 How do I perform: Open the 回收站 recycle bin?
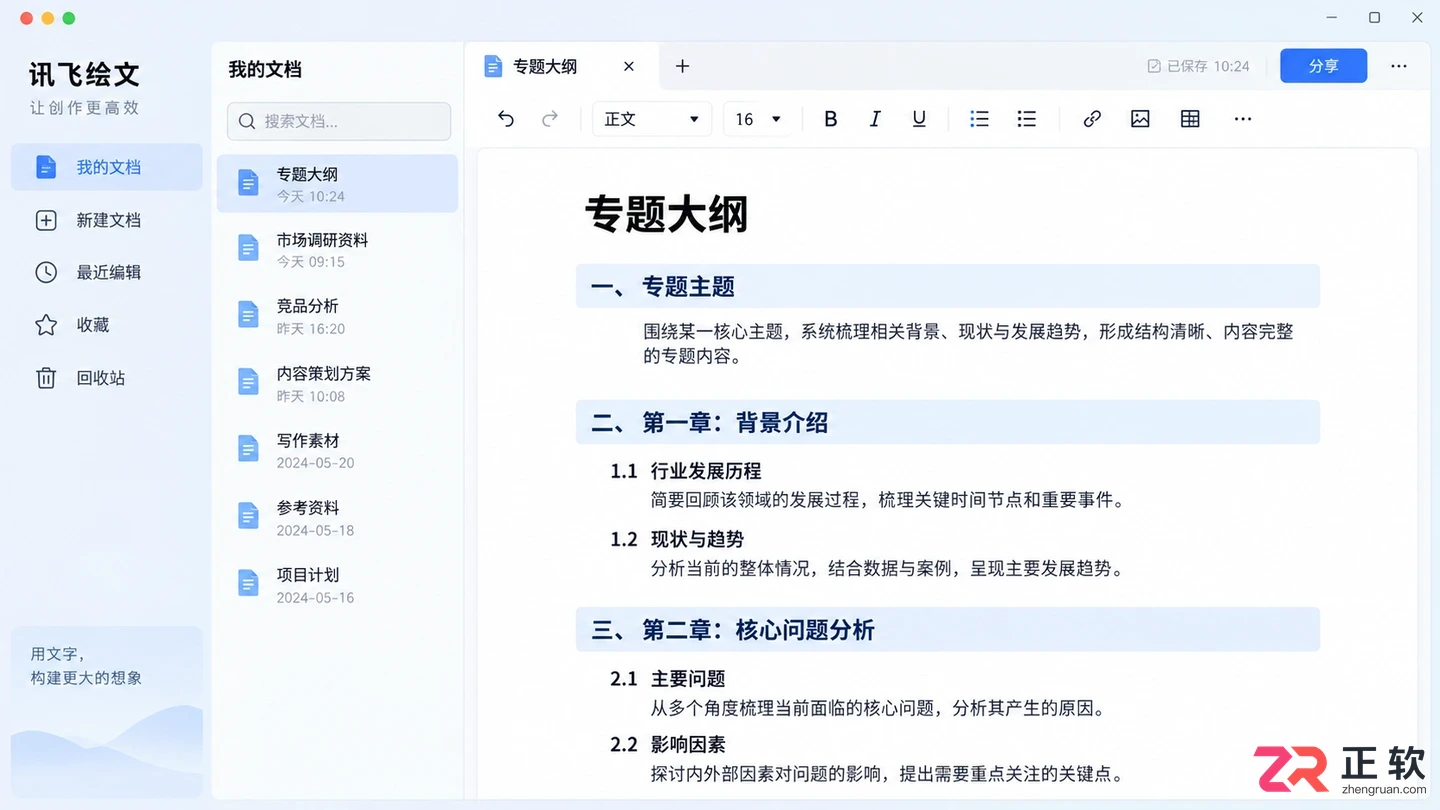pyautogui.click(x=107, y=378)
